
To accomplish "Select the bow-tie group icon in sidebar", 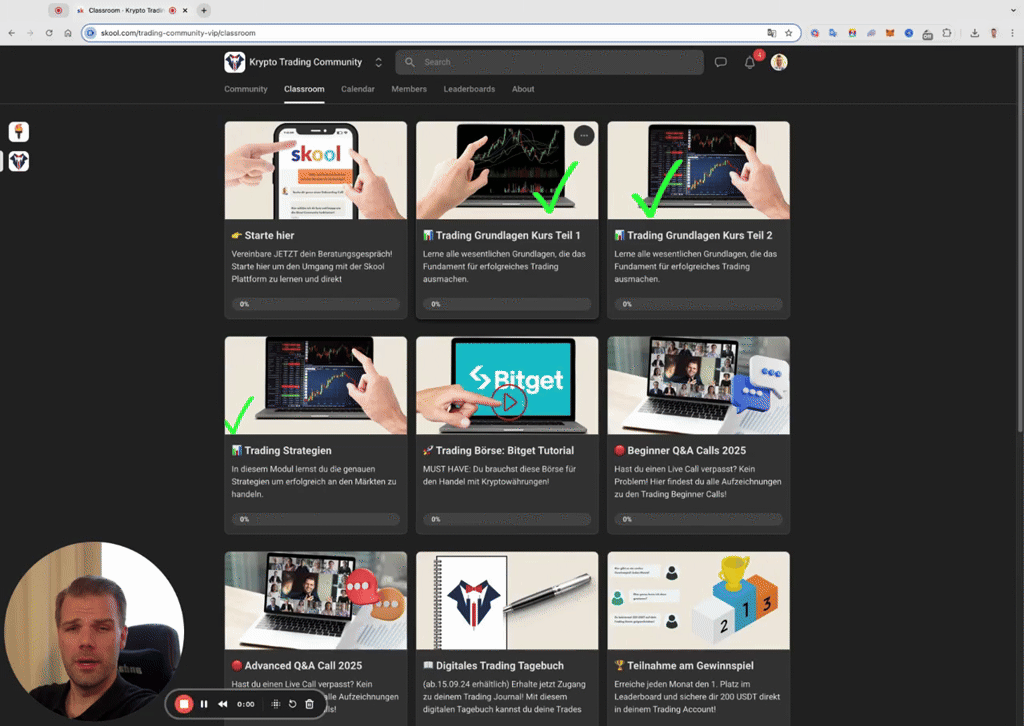I will click(19, 161).
